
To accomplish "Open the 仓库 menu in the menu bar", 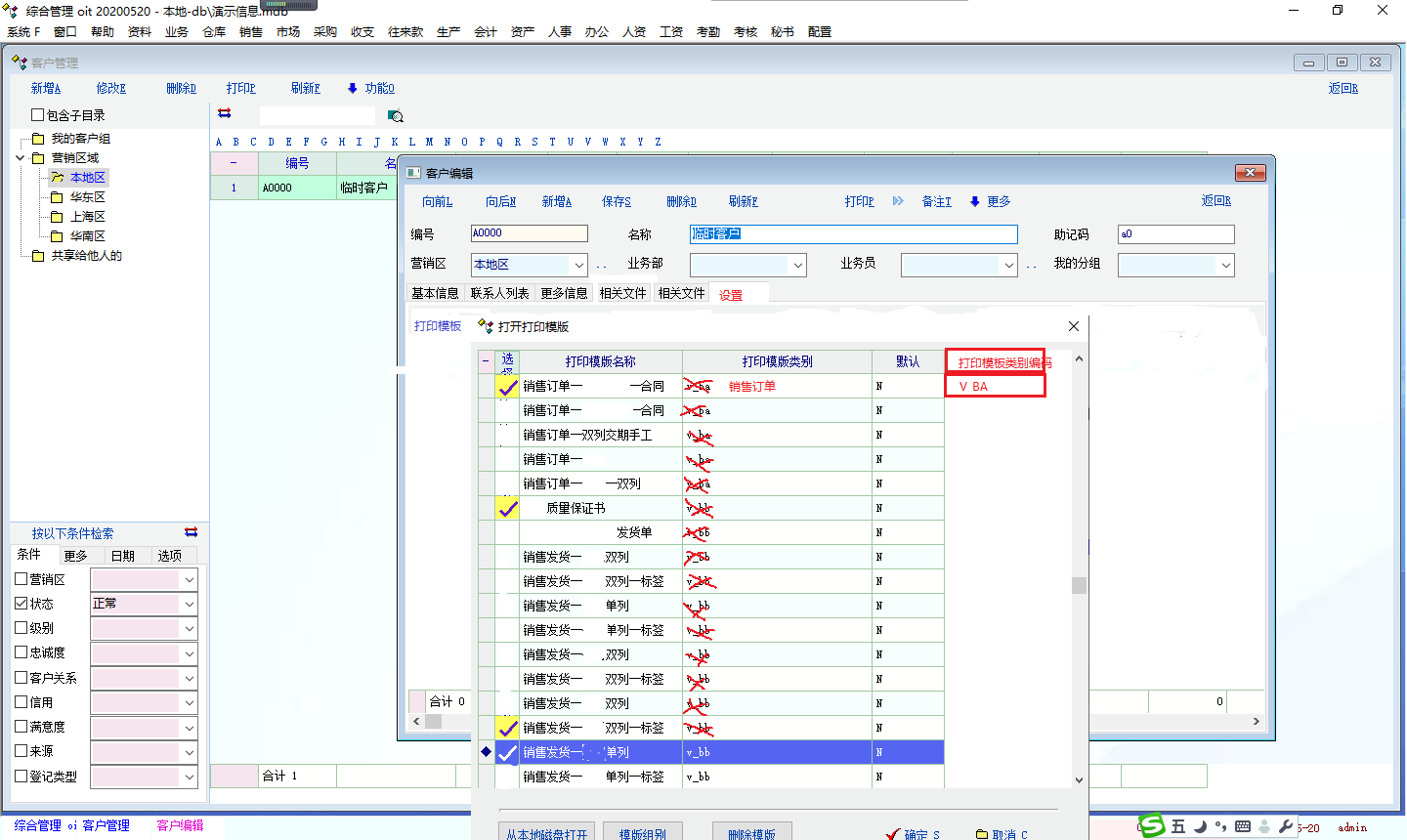I will tap(214, 32).
